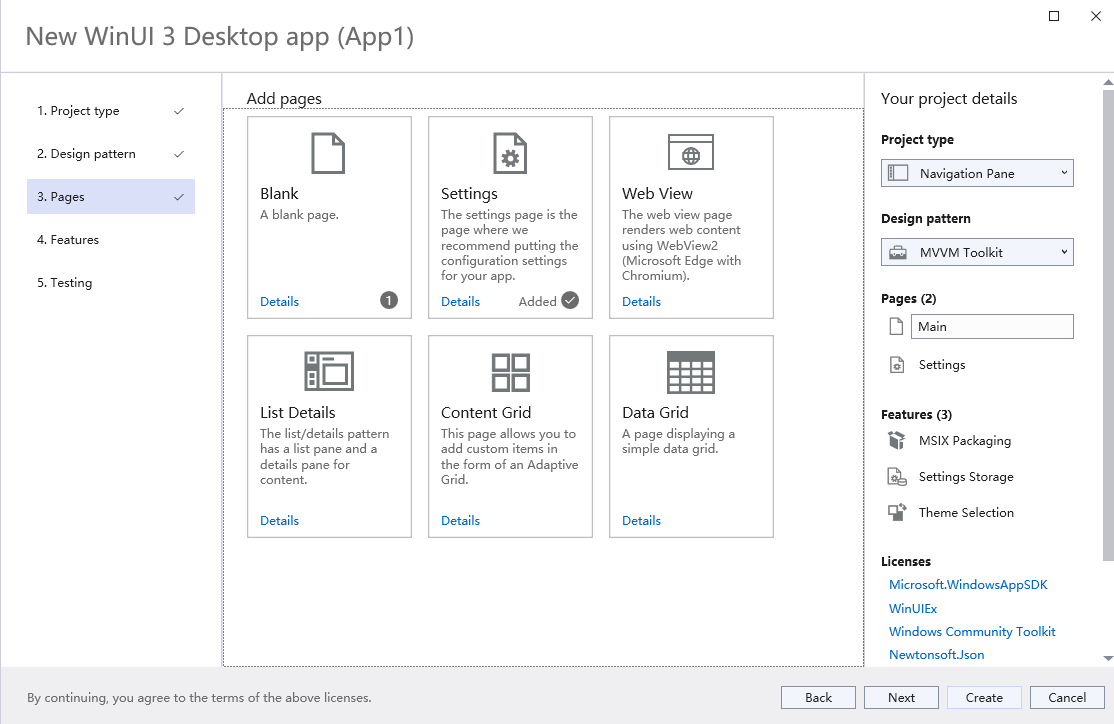Select the Blank page template icon
1114x724 pixels.
click(328, 153)
